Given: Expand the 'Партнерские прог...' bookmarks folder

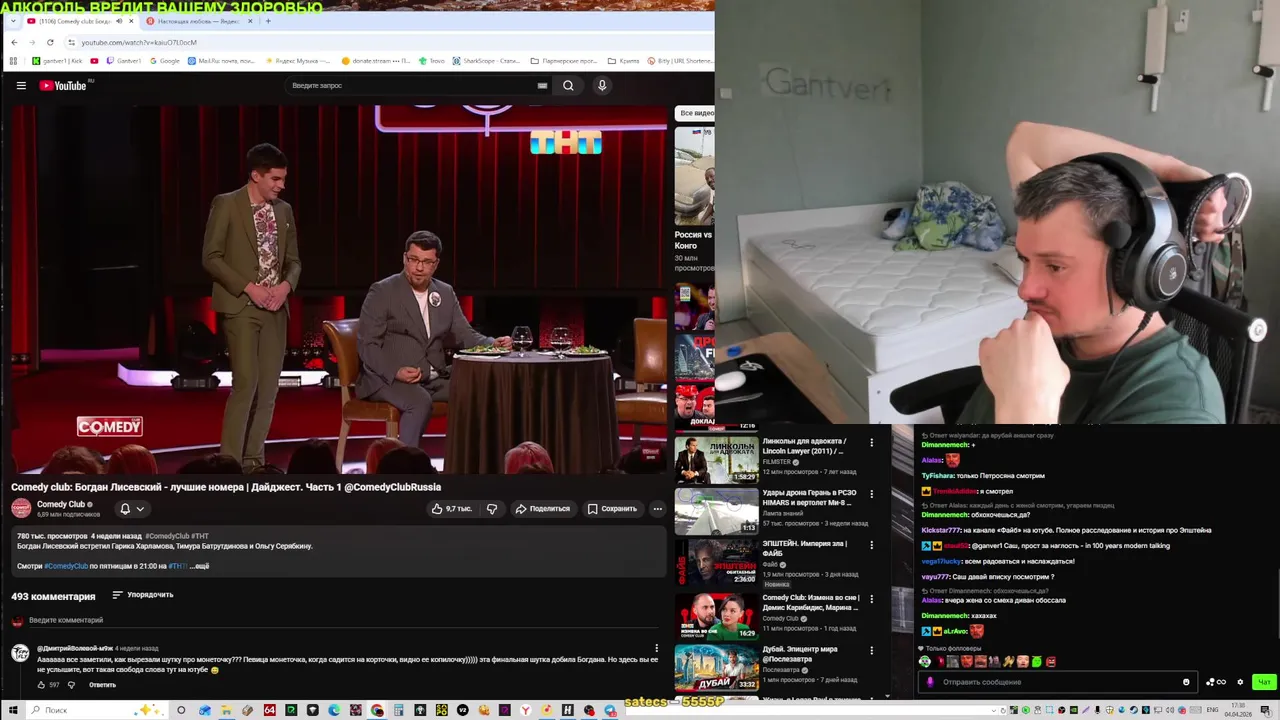Looking at the screenshot, I should tap(563, 61).
